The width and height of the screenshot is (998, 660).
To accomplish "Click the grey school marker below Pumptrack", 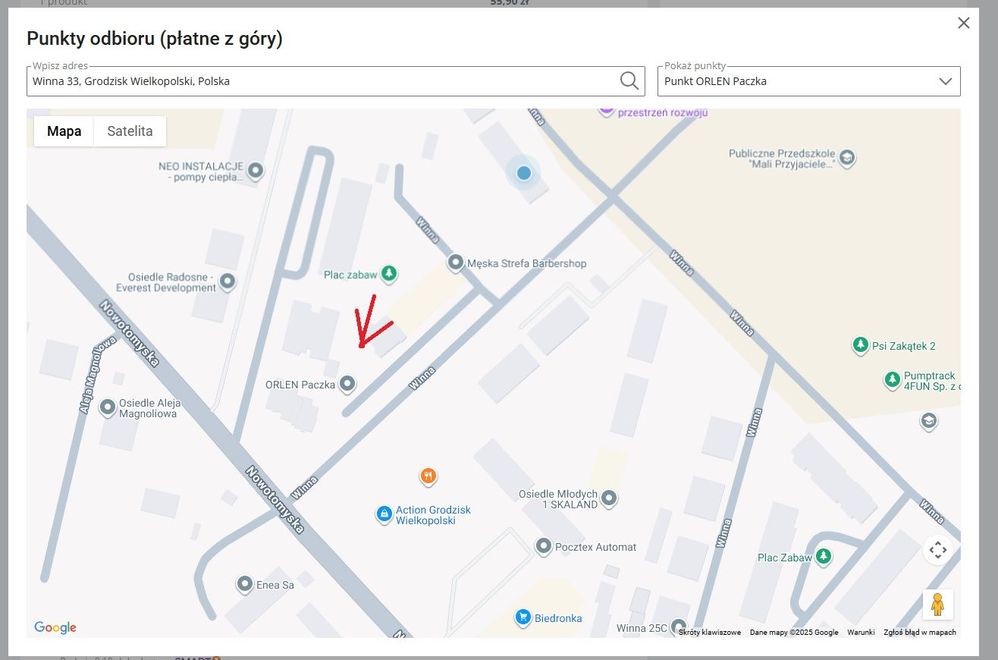I will [929, 421].
